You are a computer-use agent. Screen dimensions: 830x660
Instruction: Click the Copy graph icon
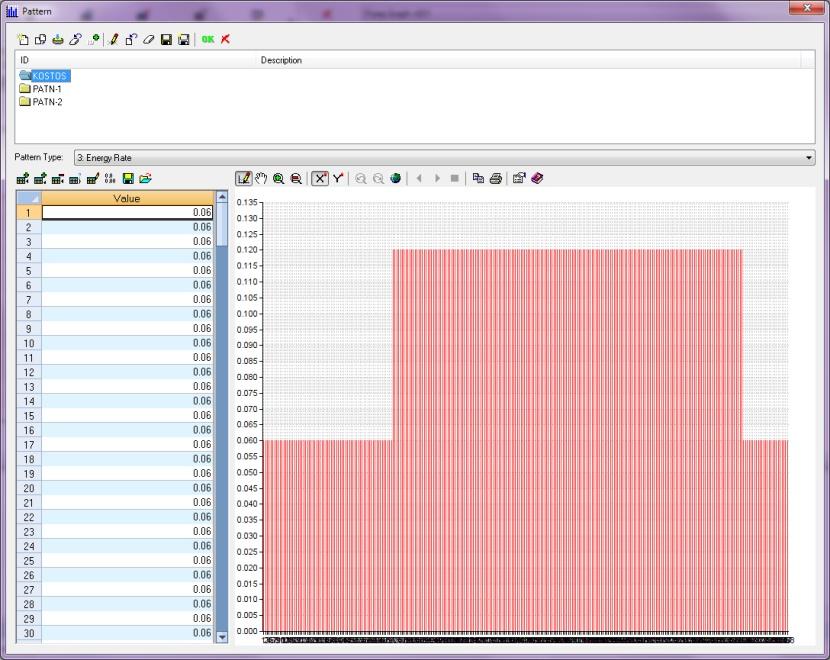[478, 178]
